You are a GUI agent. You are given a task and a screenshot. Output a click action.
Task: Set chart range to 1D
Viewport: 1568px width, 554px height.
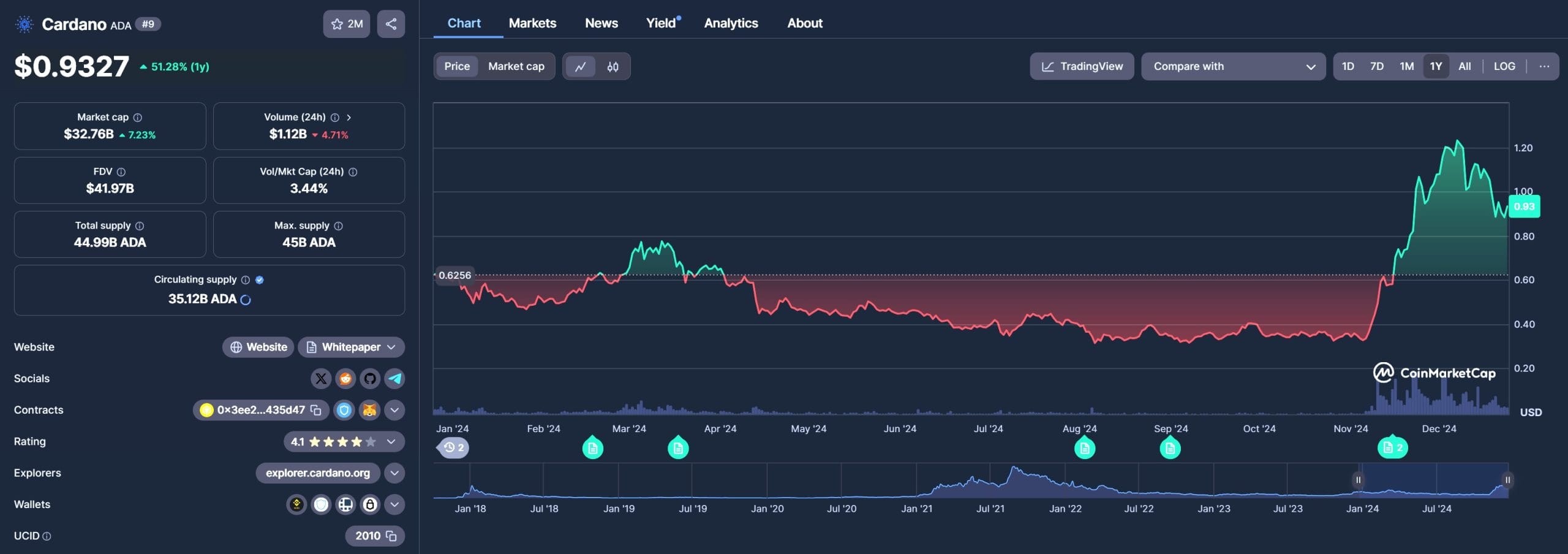click(1347, 66)
